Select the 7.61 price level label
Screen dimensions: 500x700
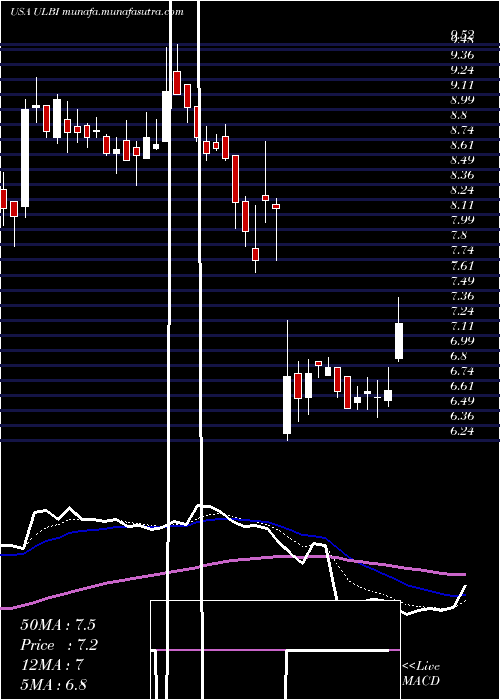coord(462,266)
